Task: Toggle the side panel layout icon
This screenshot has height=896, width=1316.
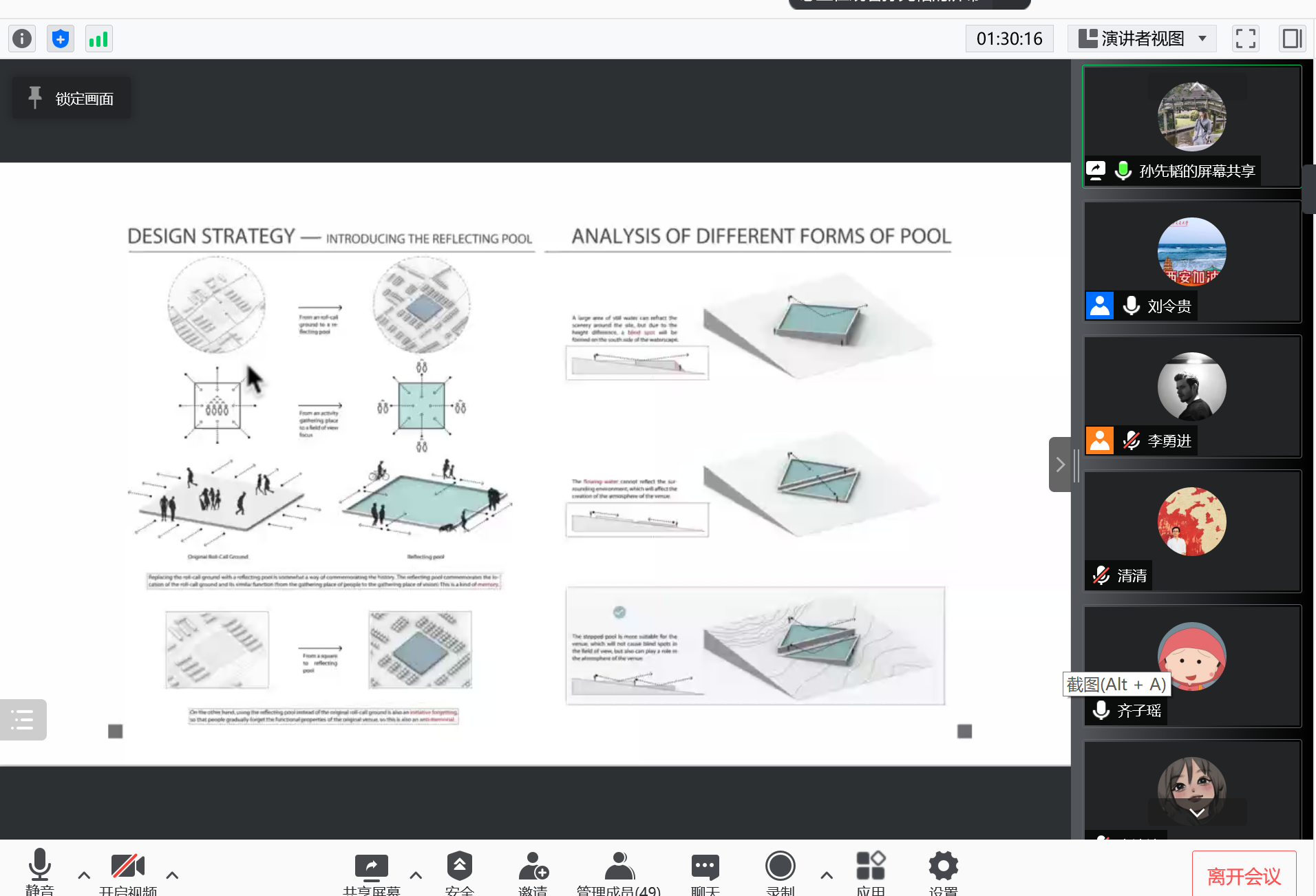Action: click(1292, 39)
